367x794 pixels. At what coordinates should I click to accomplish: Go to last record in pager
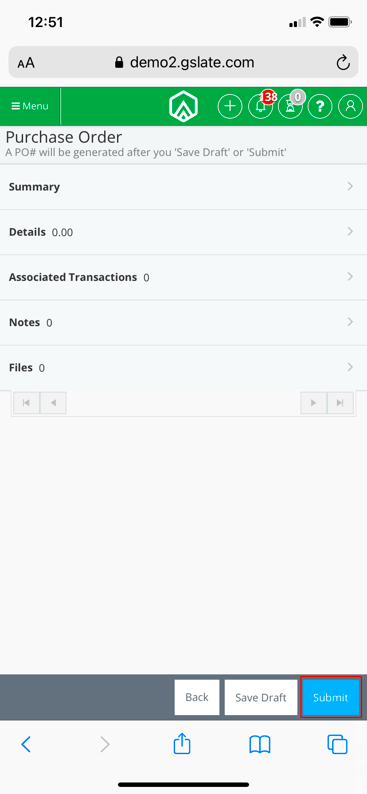pos(340,403)
